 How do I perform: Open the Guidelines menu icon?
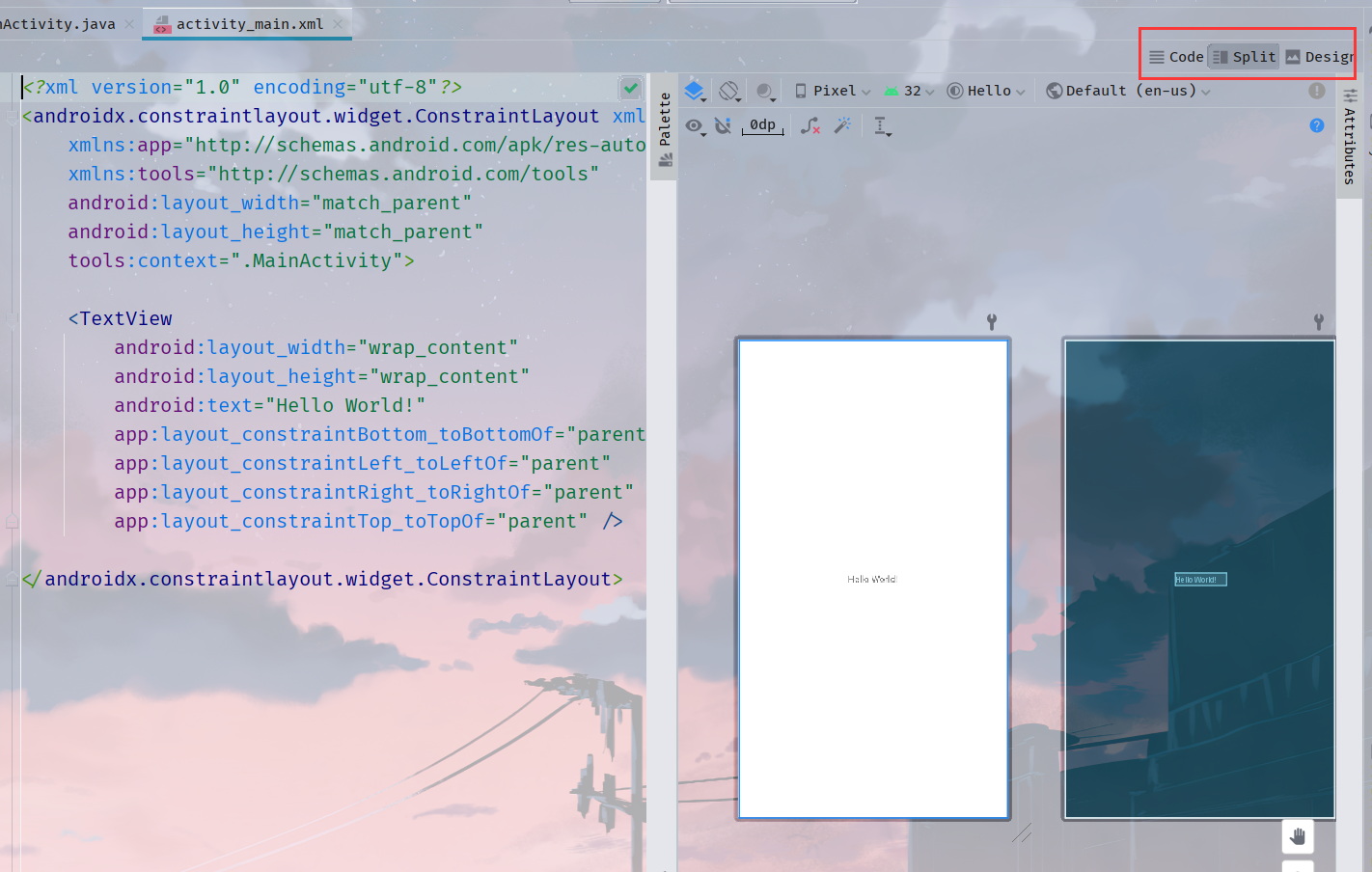(882, 126)
